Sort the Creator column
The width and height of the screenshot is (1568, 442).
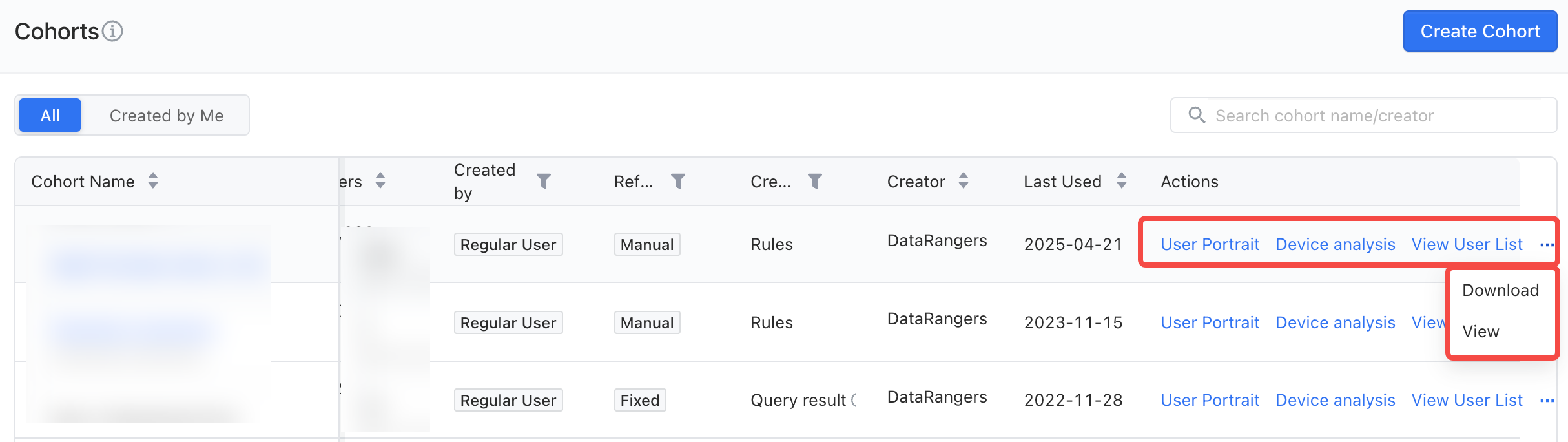pos(964,181)
